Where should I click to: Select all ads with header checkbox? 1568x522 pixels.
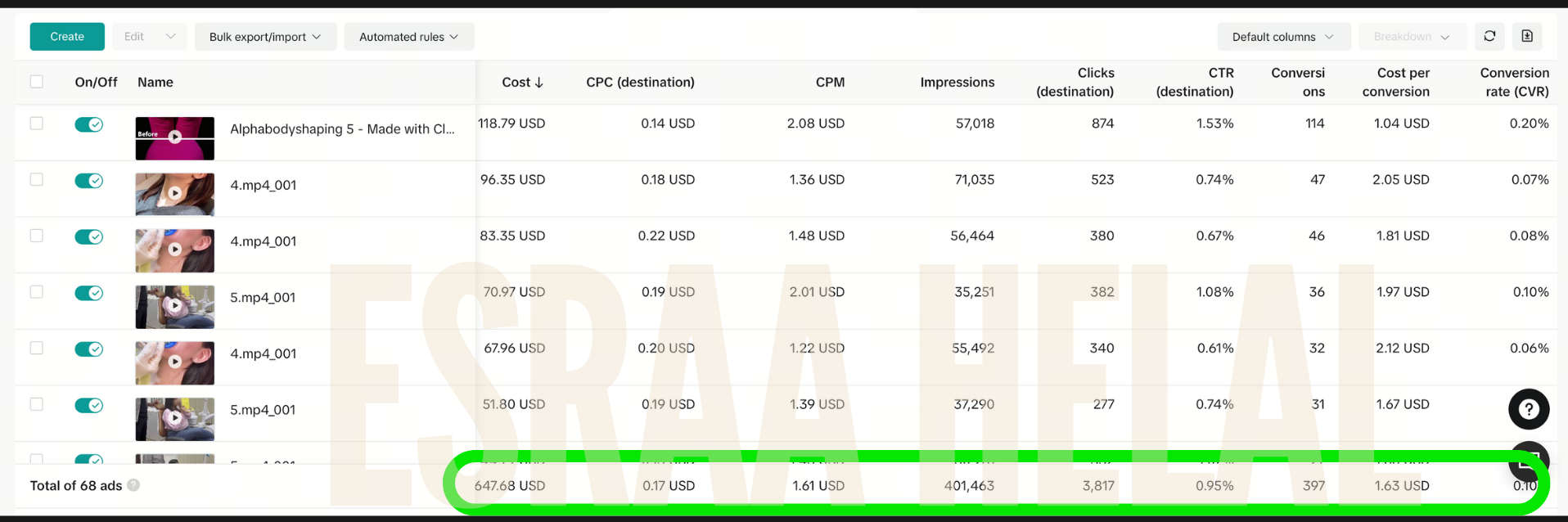tap(37, 82)
